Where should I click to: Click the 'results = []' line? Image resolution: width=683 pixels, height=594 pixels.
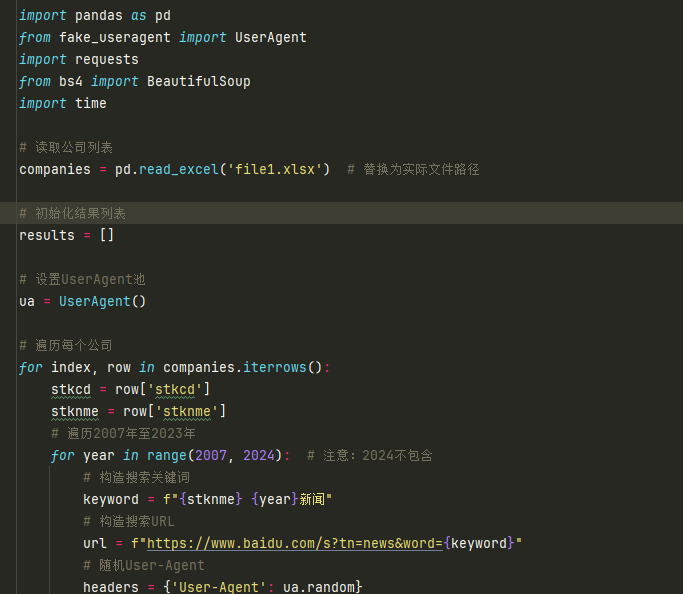(67, 236)
